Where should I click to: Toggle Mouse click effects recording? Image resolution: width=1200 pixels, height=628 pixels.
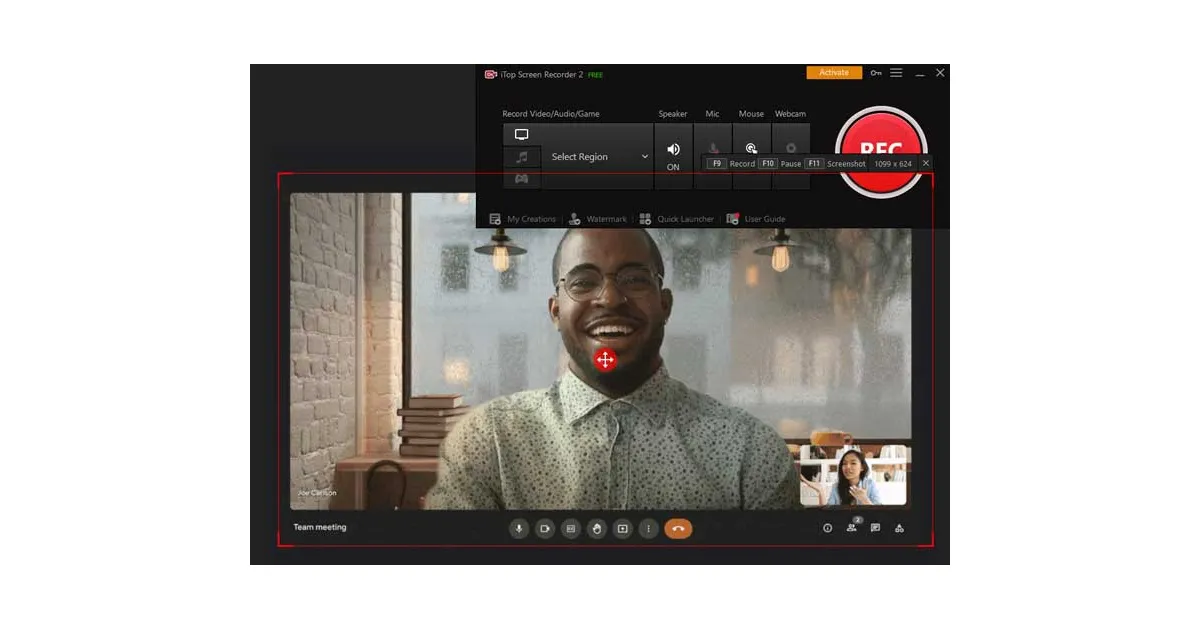click(751, 146)
